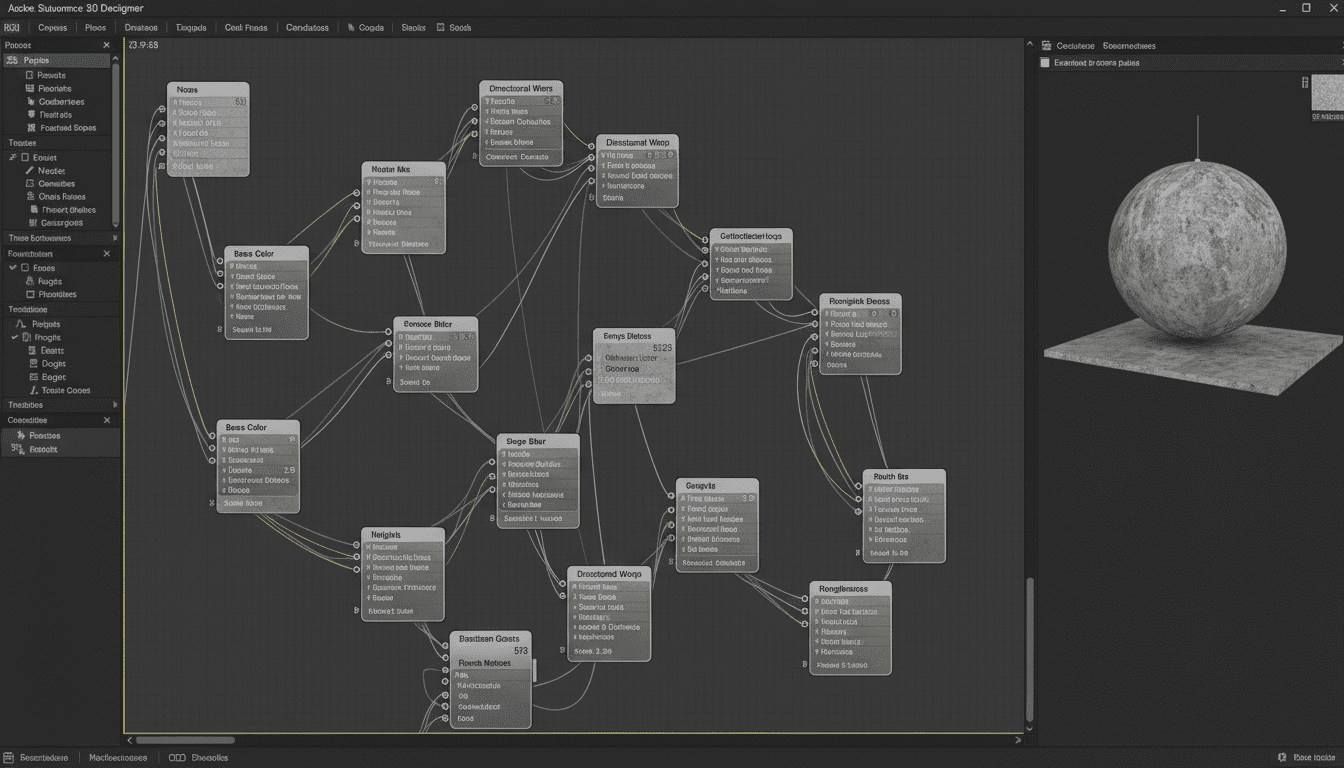Click Machecnooes in the status bar
Image resolution: width=1344 pixels, height=768 pixels.
(118, 758)
